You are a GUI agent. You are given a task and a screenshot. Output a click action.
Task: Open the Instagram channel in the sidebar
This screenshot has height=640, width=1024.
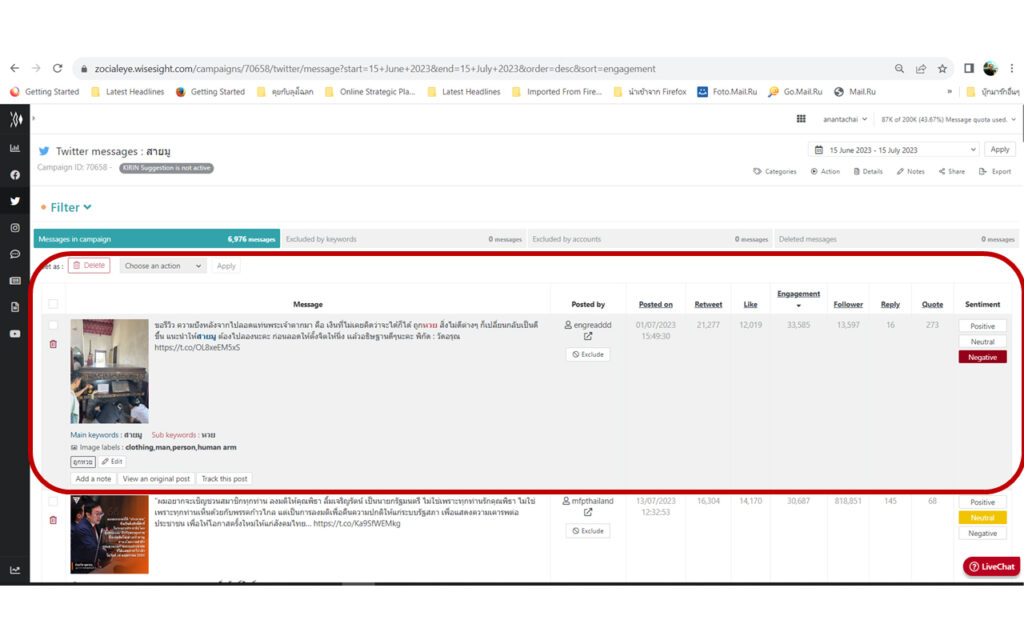click(15, 228)
